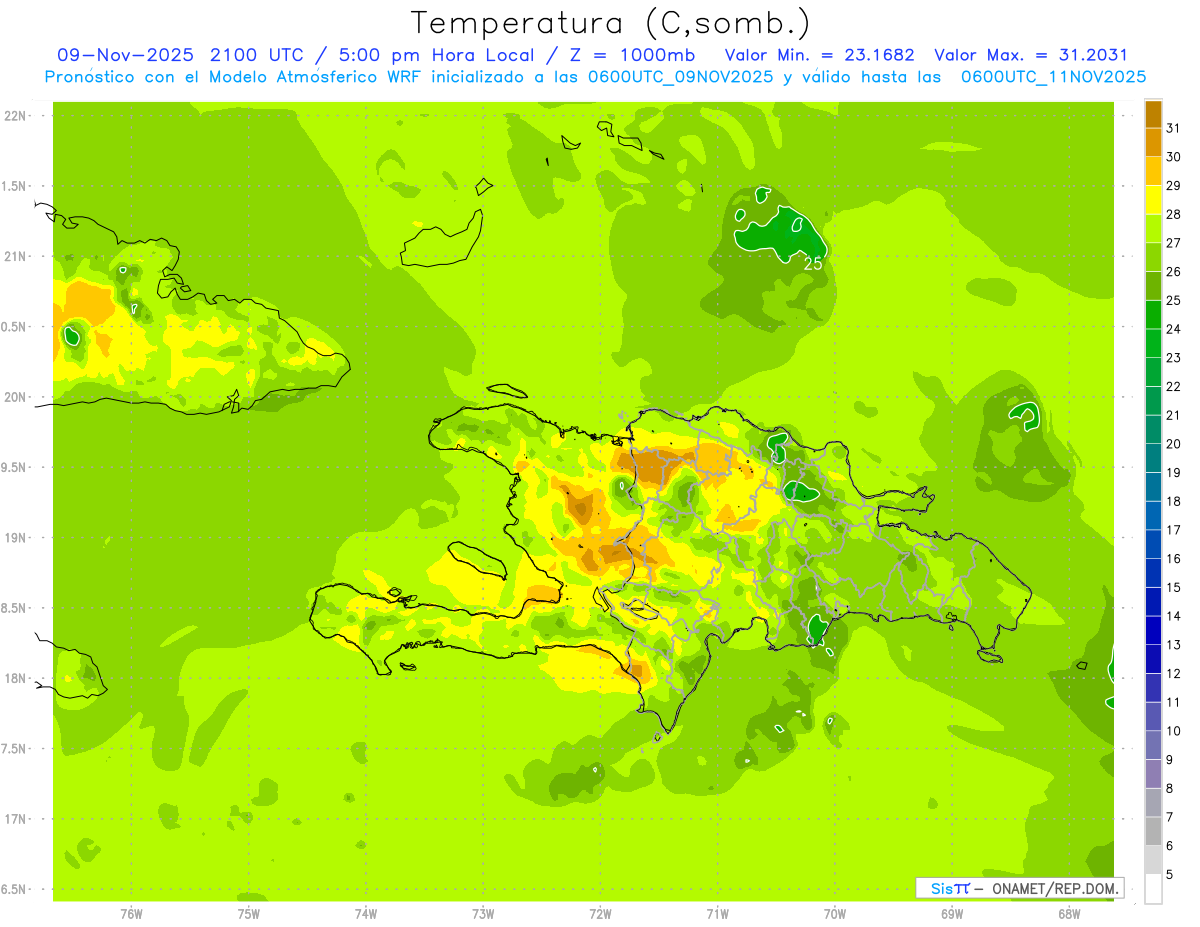Click the '75W' longitude axis label

coord(249,913)
